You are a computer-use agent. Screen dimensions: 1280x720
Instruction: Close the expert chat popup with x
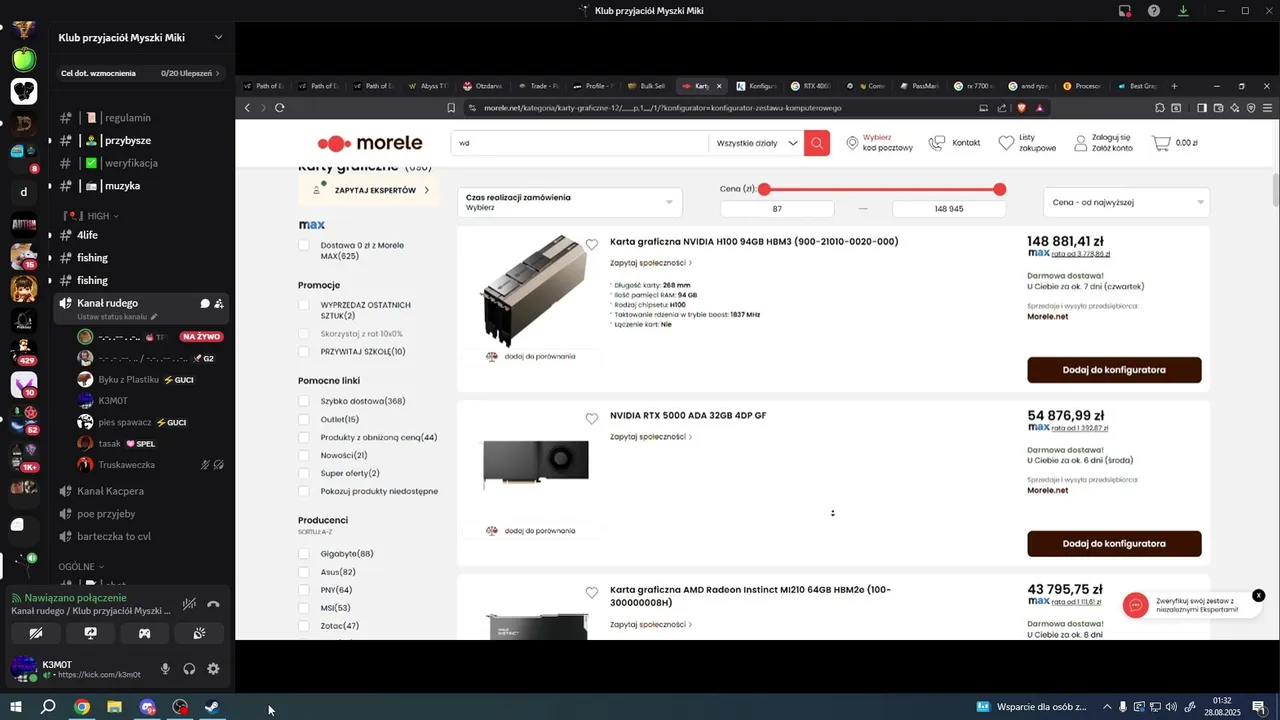coord(1258,596)
